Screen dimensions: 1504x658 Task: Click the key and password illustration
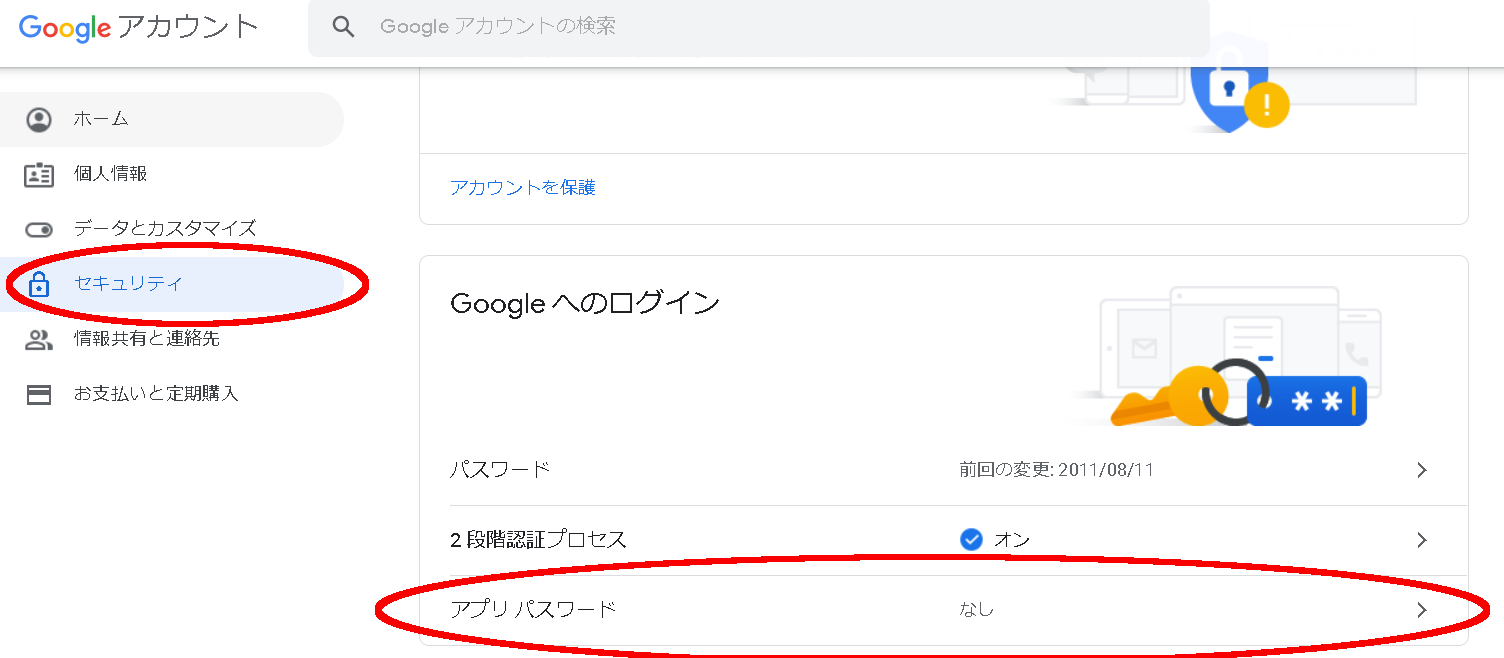(1237, 358)
